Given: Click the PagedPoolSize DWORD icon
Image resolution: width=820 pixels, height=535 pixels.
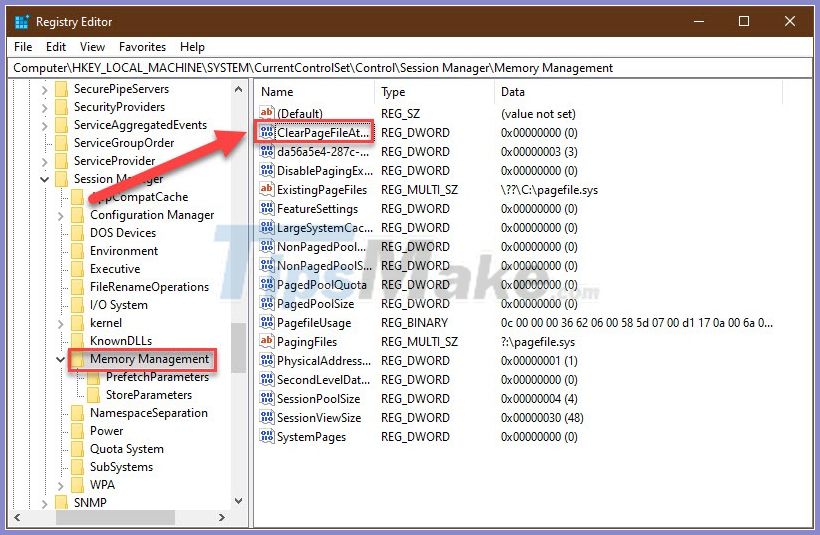Looking at the screenshot, I should (x=267, y=303).
